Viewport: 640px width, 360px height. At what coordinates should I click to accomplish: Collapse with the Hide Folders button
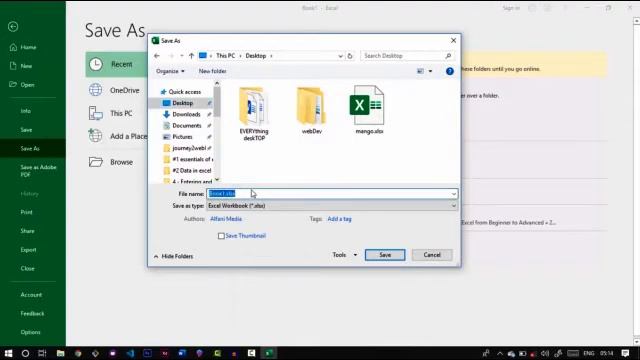(173, 256)
